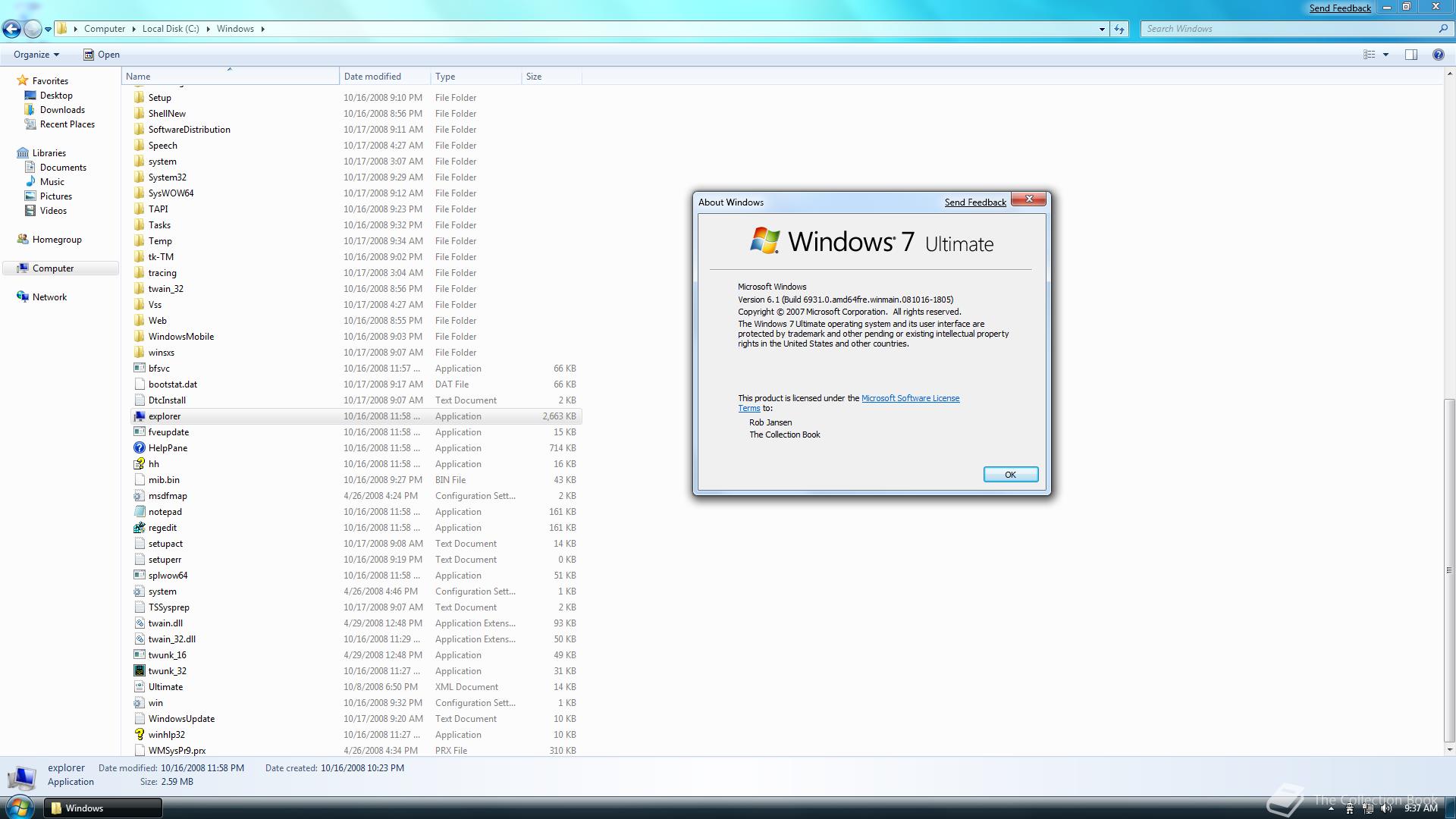
Task: Open Microsoft Software License Terms link
Action: click(x=910, y=398)
